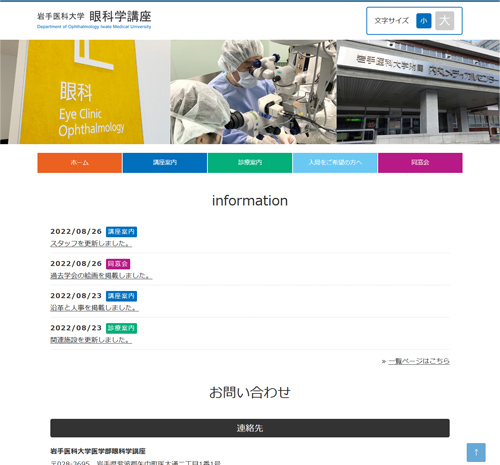Click the 講座案内 tag beside スタッフを更新しました
500x465 pixels.
tap(121, 232)
